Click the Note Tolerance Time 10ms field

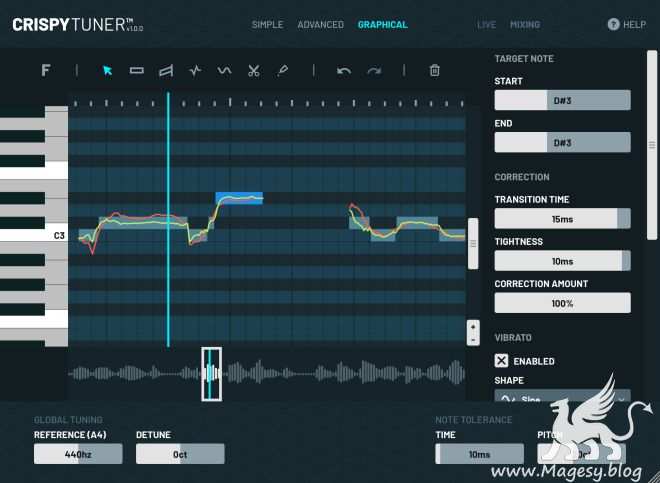tap(479, 454)
